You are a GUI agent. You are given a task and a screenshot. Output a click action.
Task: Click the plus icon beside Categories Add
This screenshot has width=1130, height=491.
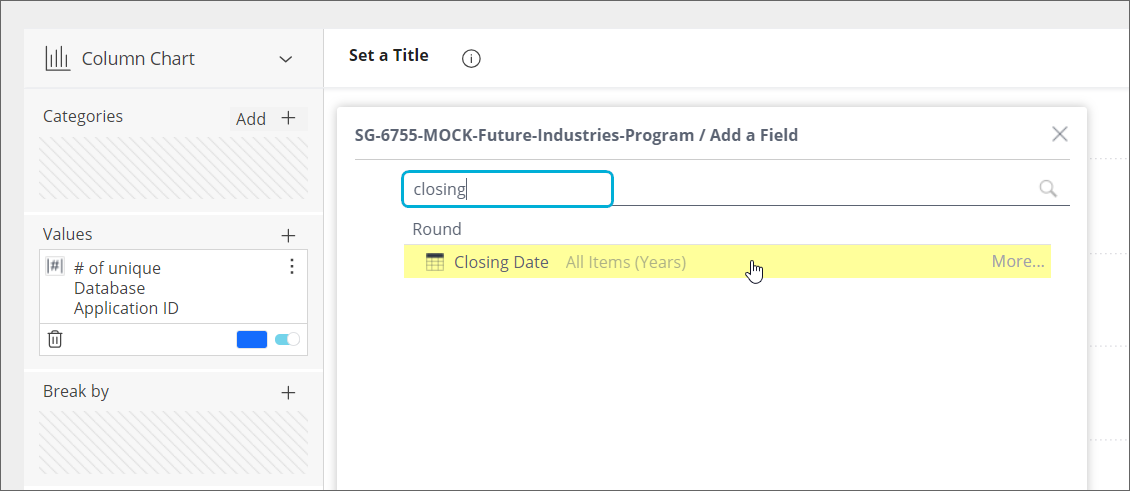click(289, 118)
